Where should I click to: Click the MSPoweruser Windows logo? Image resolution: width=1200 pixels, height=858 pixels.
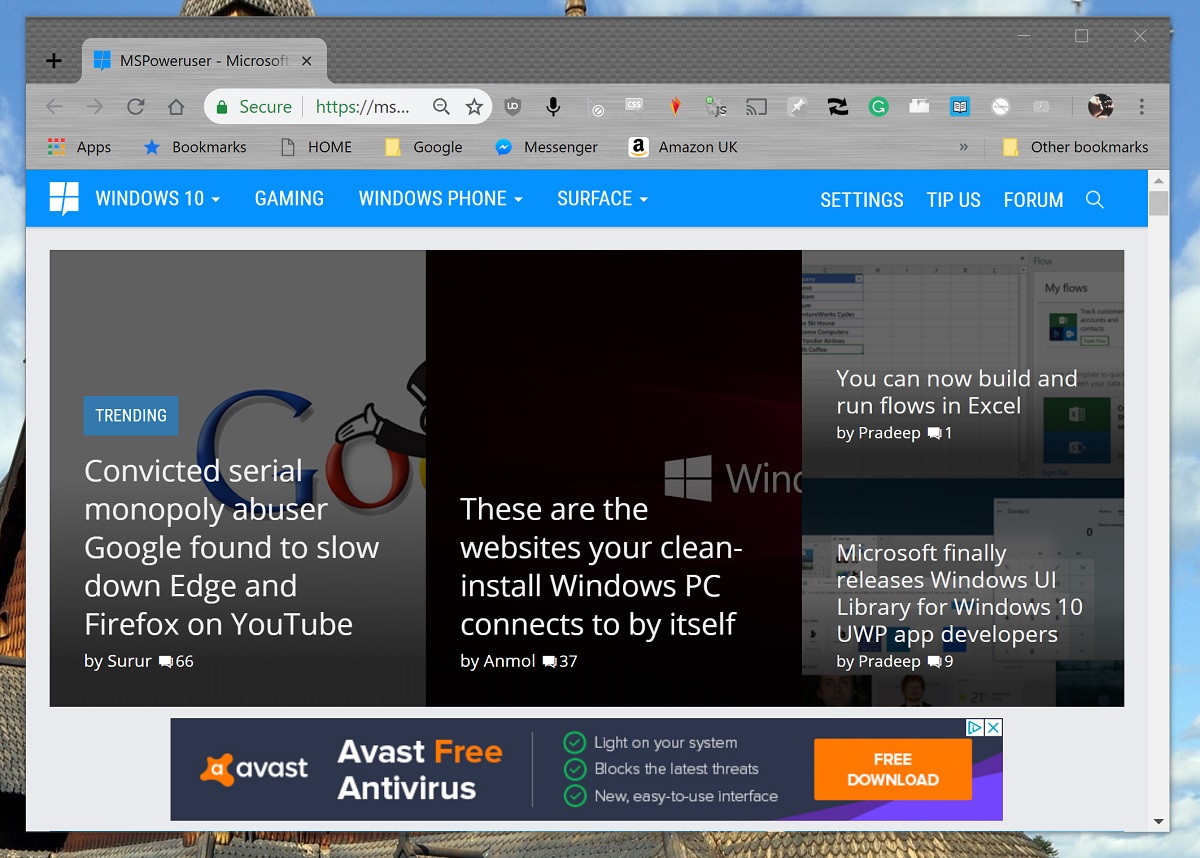[64, 198]
